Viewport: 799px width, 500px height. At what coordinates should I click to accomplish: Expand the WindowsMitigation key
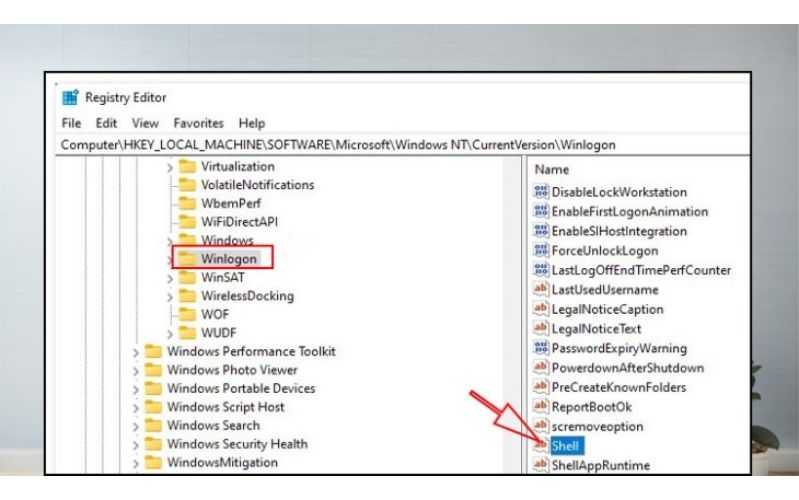click(x=136, y=463)
